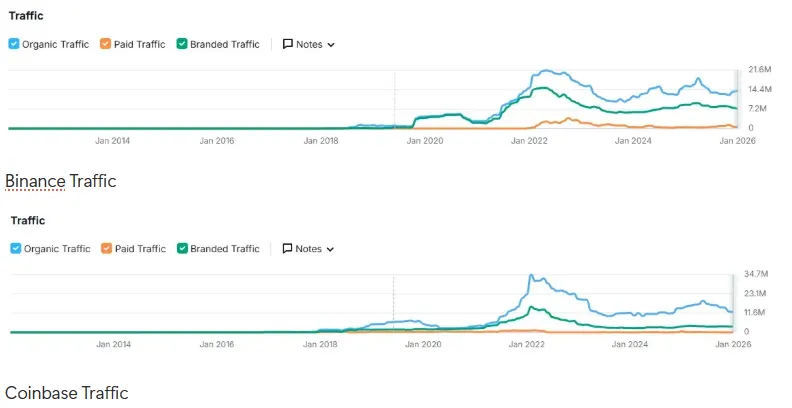The image size is (792, 408).
Task: Select Jan 2022 axis label in top chart
Action: tap(529, 141)
